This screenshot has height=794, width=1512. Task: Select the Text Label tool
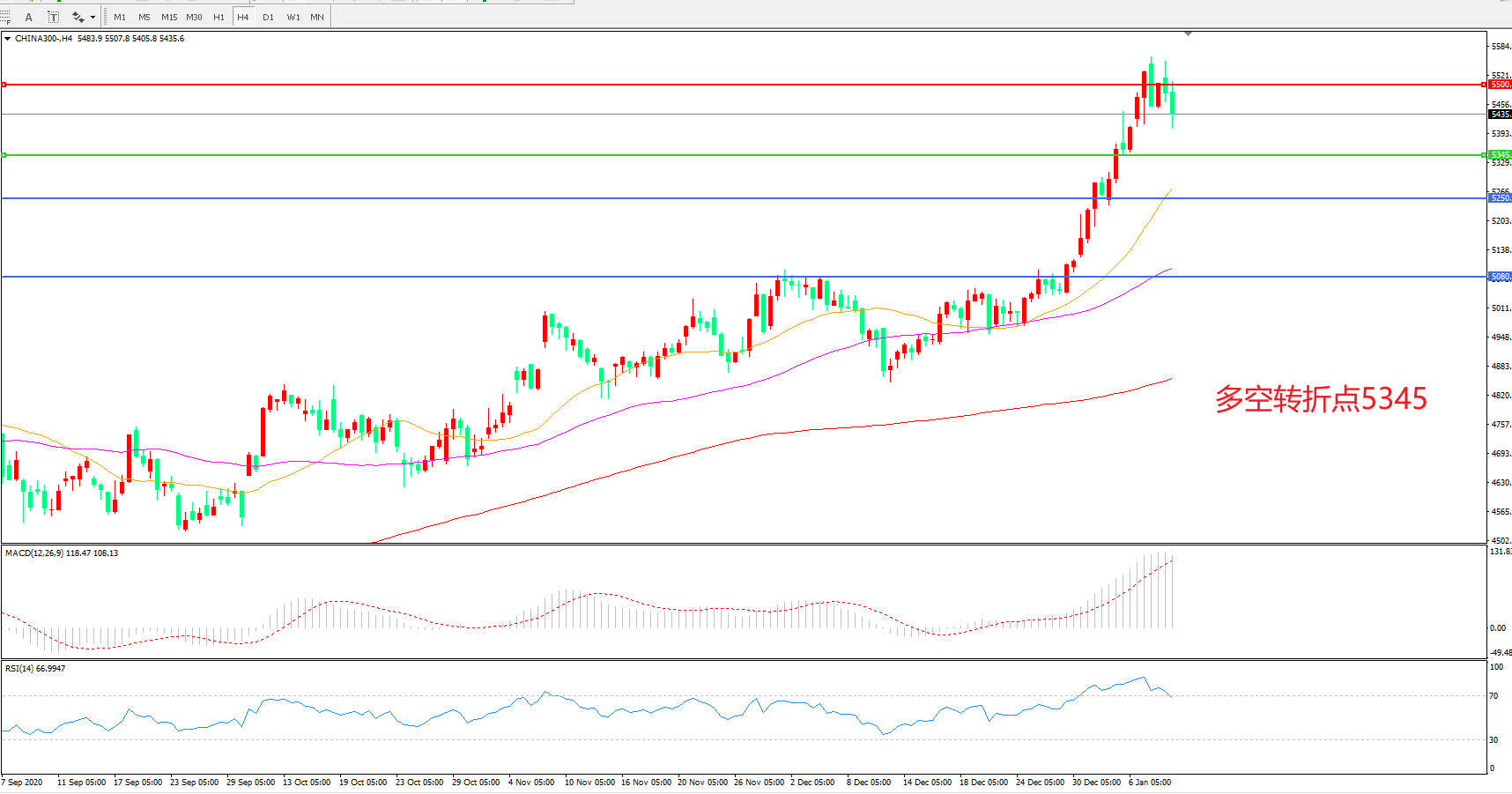point(53,17)
